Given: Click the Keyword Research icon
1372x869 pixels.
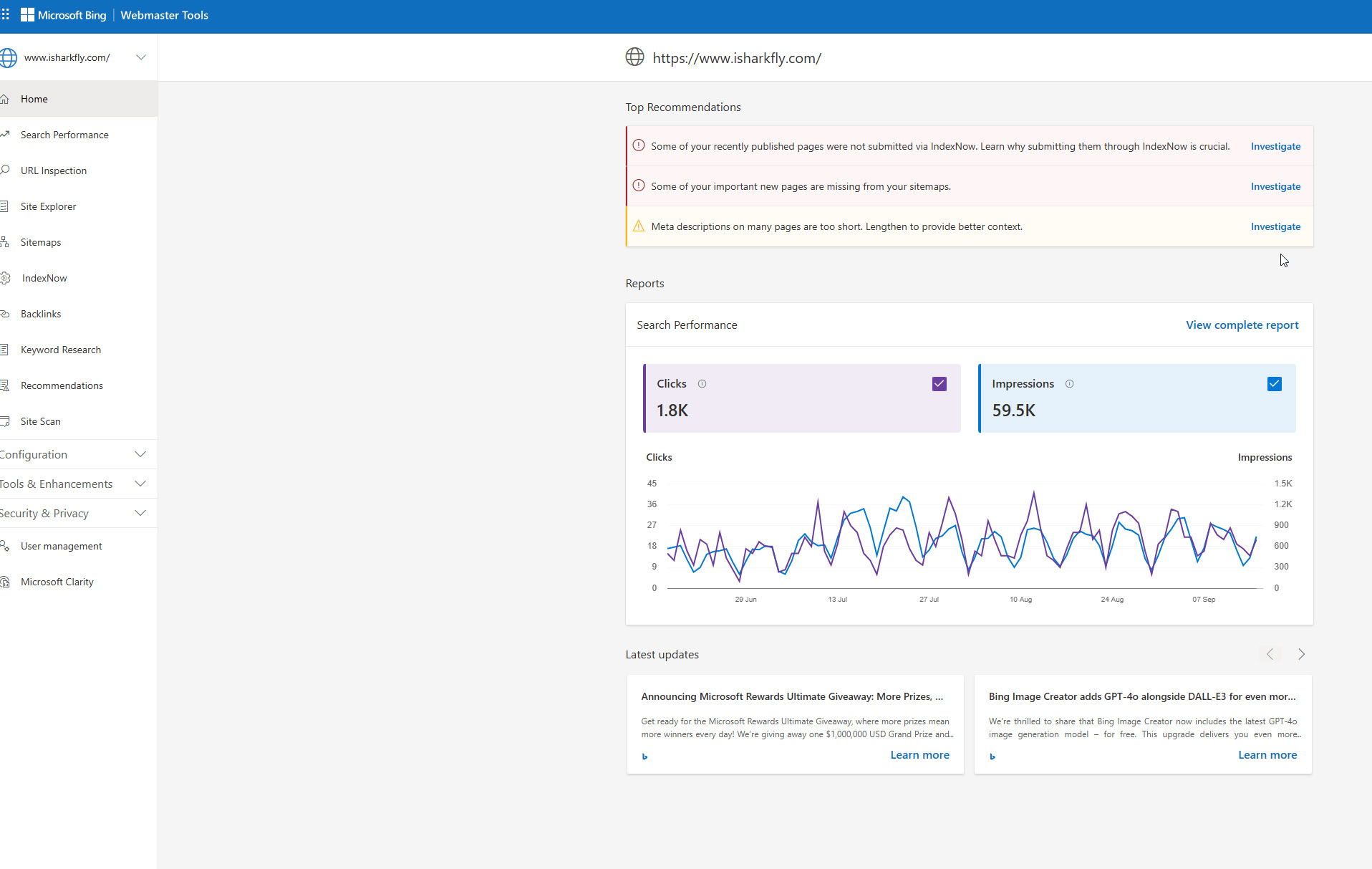Looking at the screenshot, I should coord(4,350).
